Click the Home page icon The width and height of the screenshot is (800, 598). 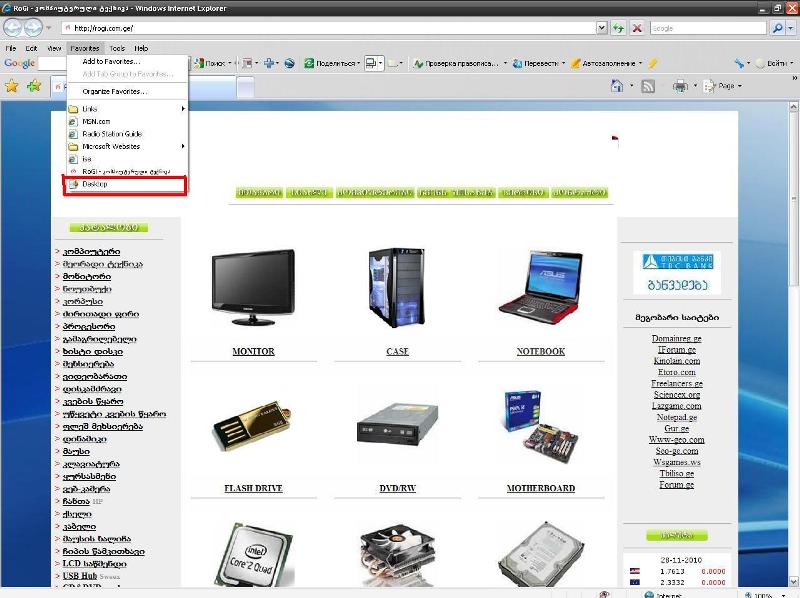click(x=617, y=86)
